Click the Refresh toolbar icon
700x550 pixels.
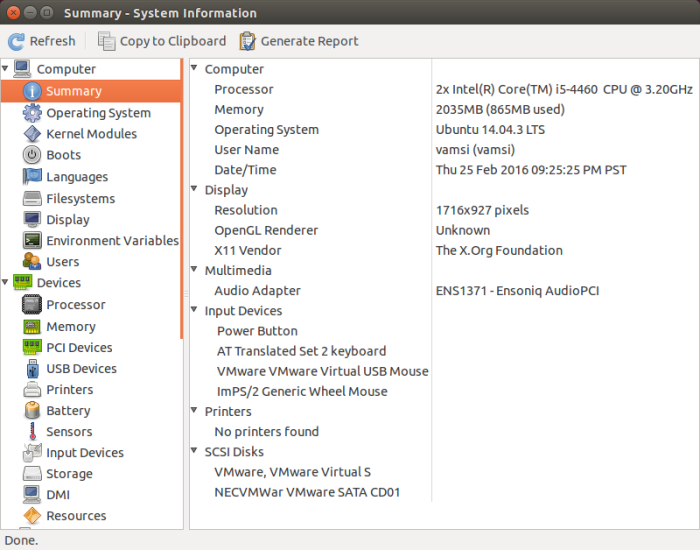click(x=16, y=42)
